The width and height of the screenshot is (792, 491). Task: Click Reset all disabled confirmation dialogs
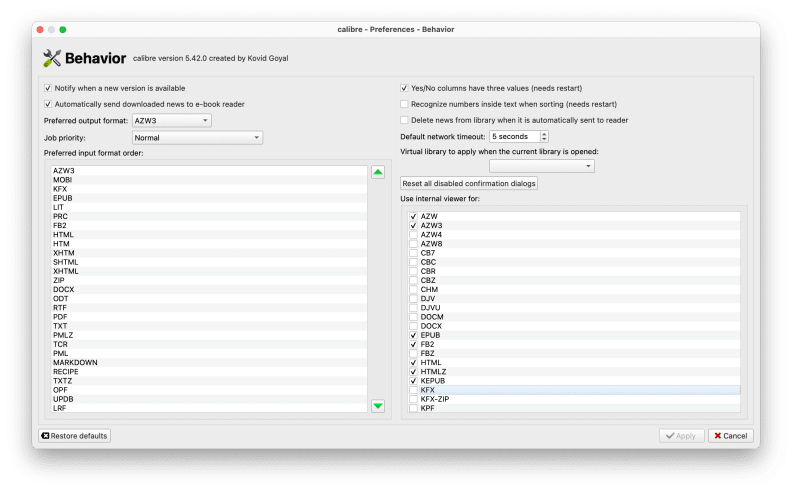tap(469, 183)
